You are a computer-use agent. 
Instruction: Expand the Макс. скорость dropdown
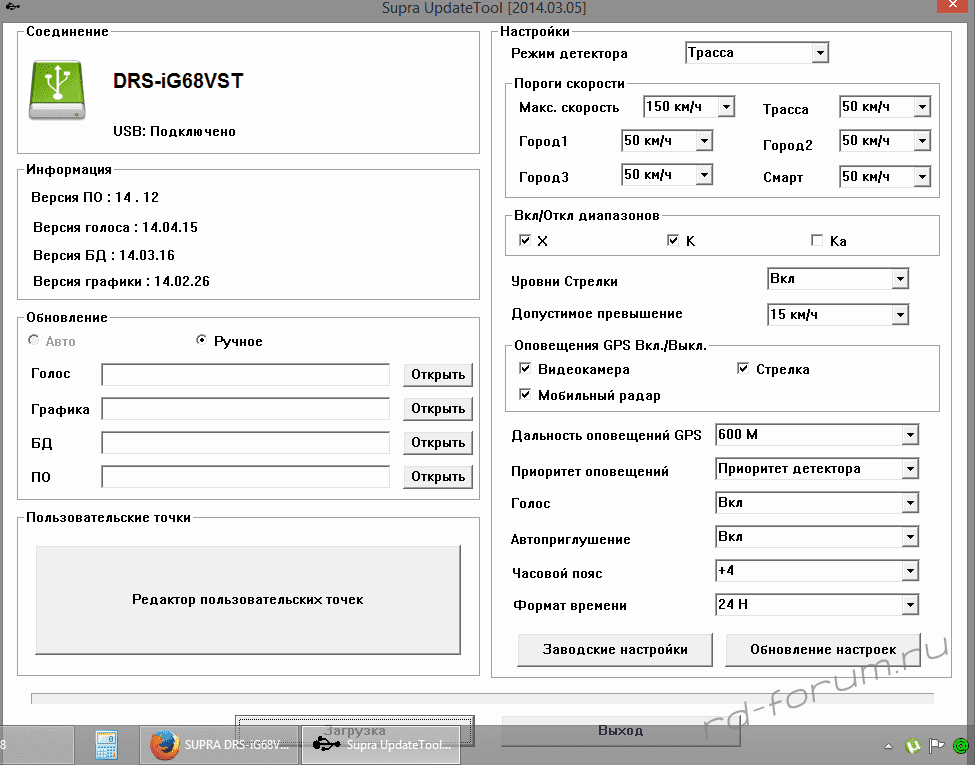coord(689,107)
